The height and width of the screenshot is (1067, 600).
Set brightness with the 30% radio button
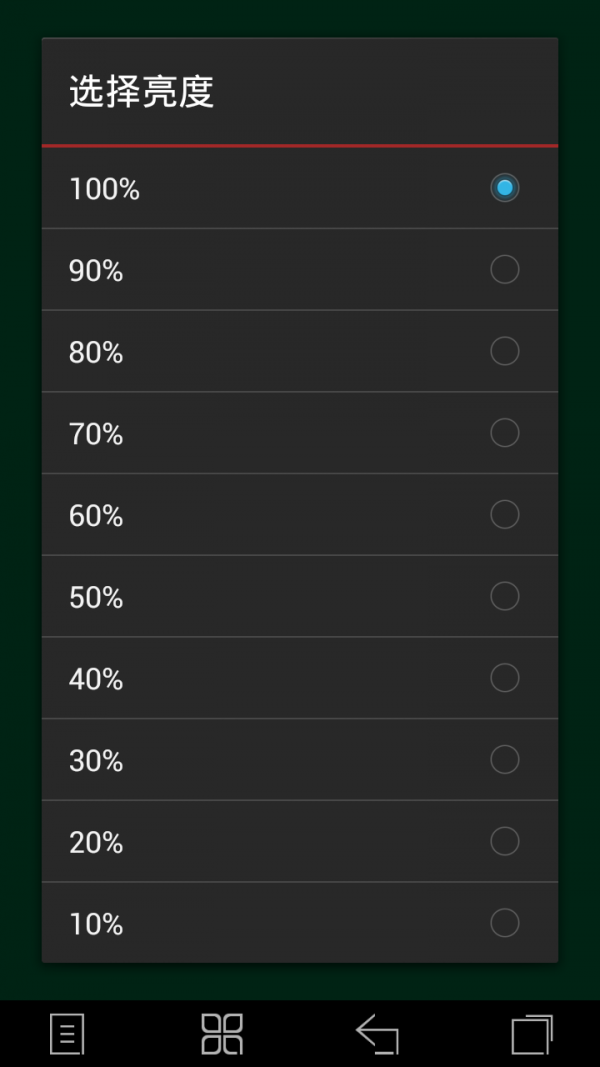pyautogui.click(x=504, y=760)
